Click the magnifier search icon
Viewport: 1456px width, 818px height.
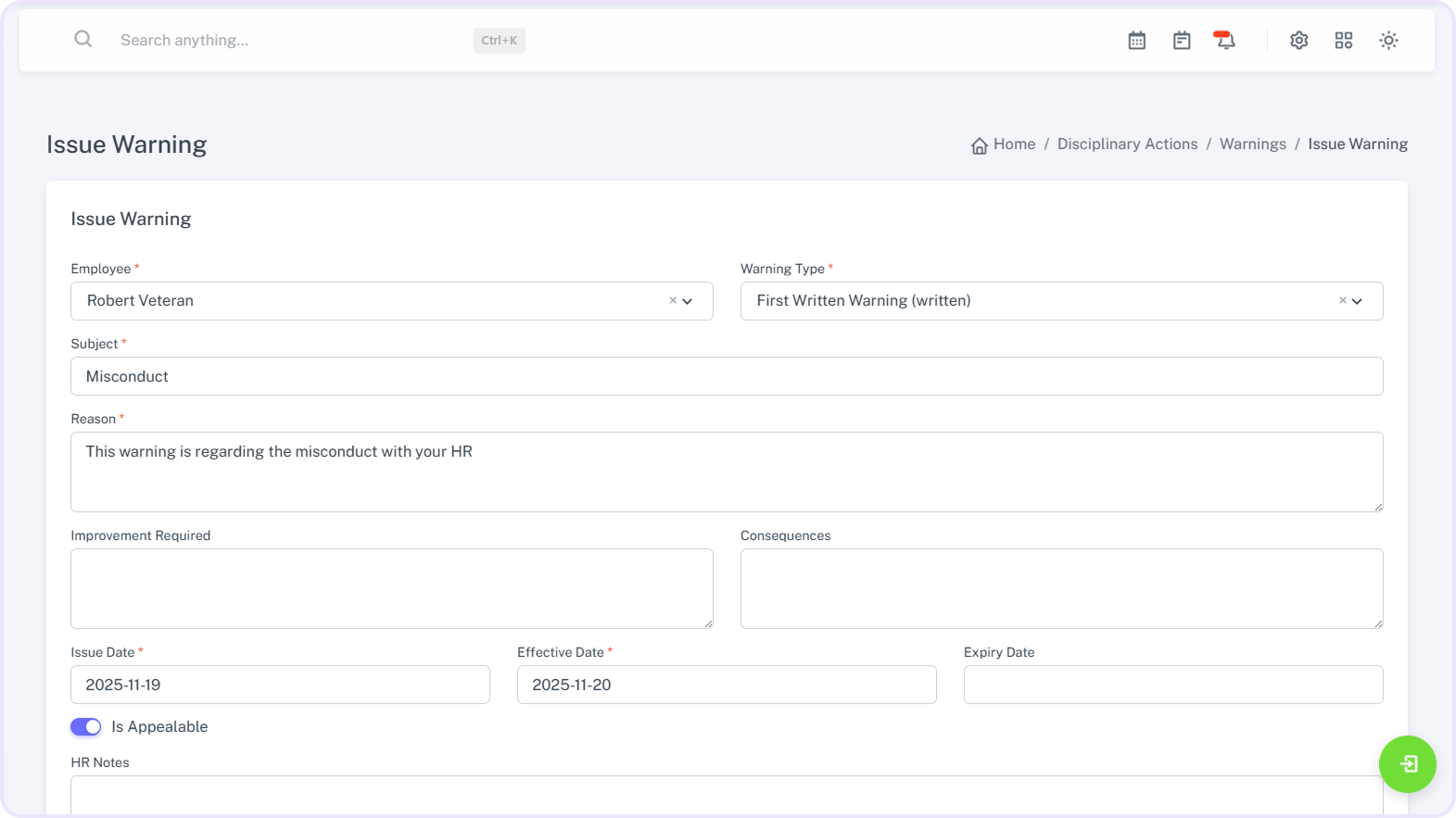point(83,39)
